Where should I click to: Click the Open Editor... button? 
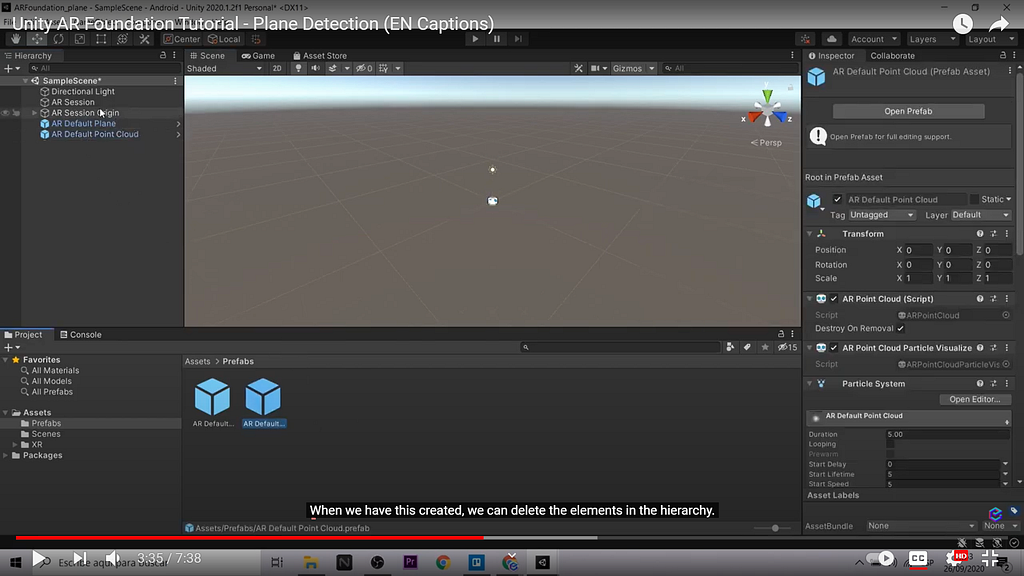tap(974, 399)
